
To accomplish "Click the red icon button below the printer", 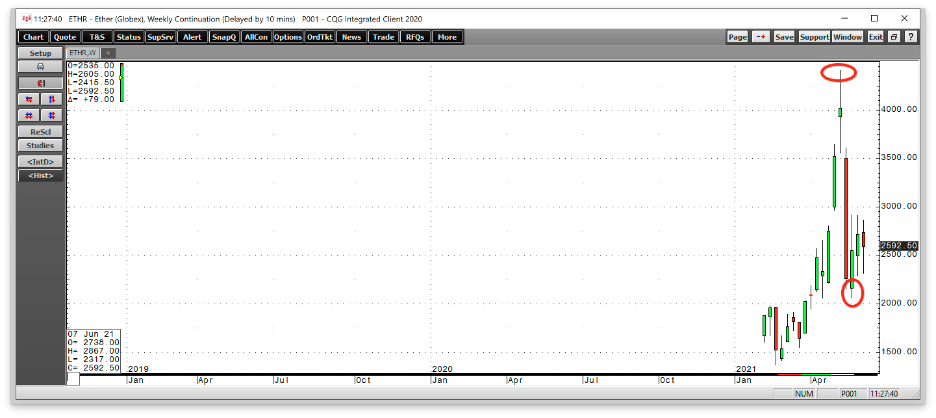I will [40, 83].
